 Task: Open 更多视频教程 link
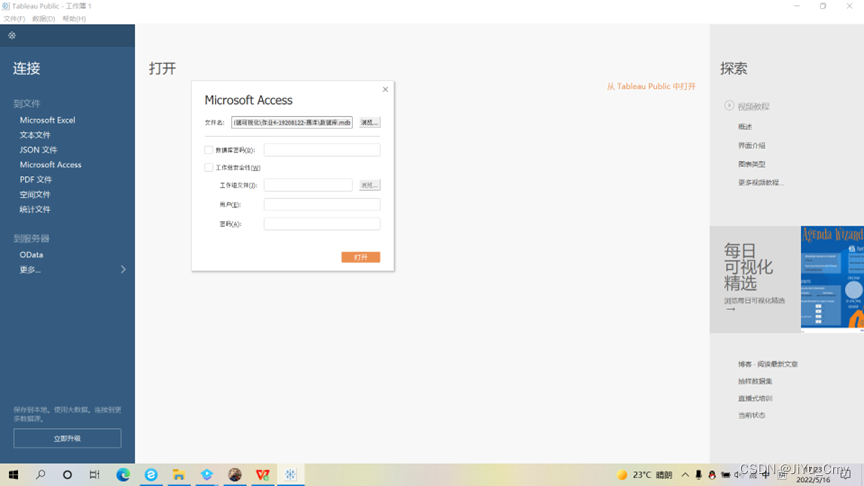tap(760, 182)
